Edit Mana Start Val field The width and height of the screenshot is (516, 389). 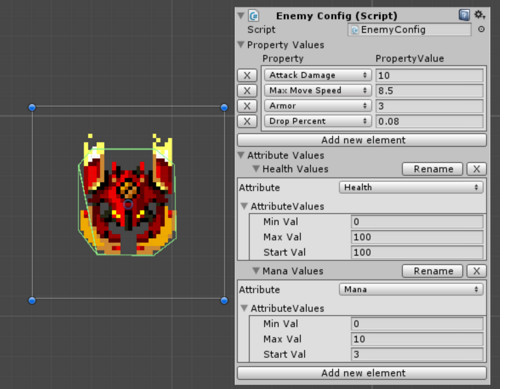[417, 354]
